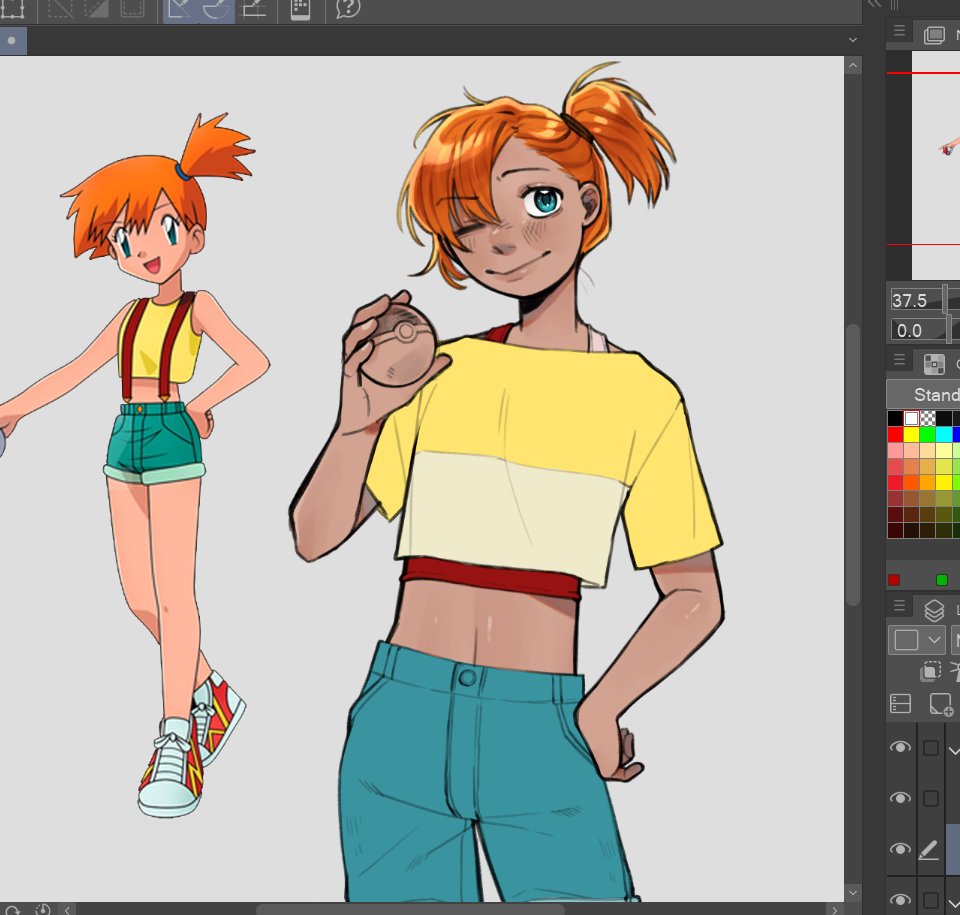Tick the second layer's selection checkbox

tap(931, 799)
